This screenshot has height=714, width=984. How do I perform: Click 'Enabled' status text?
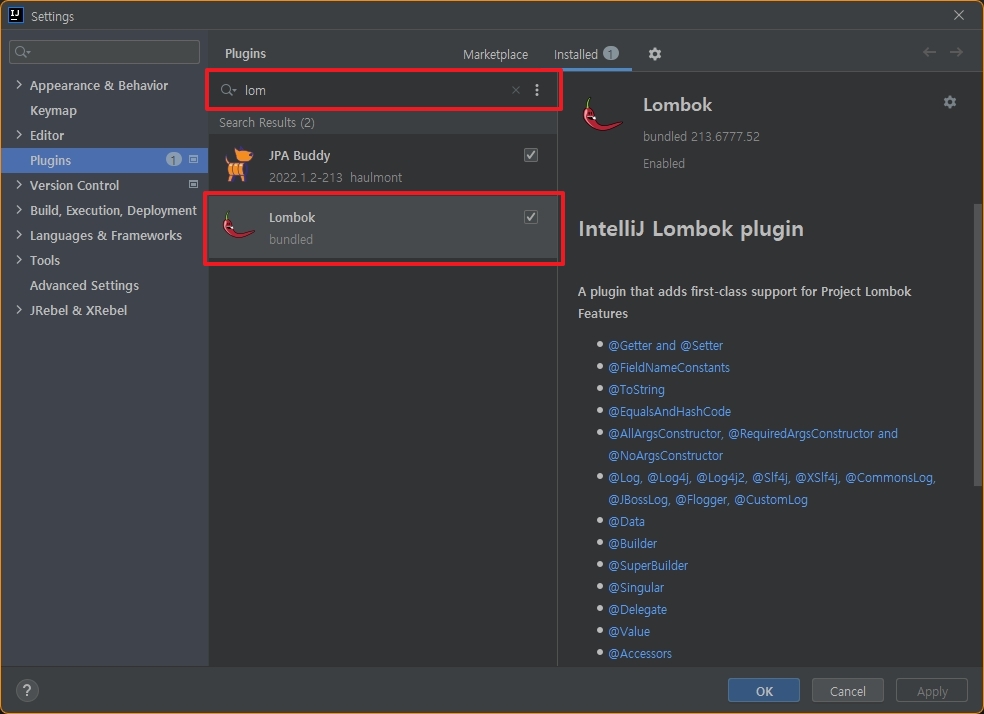click(x=663, y=164)
